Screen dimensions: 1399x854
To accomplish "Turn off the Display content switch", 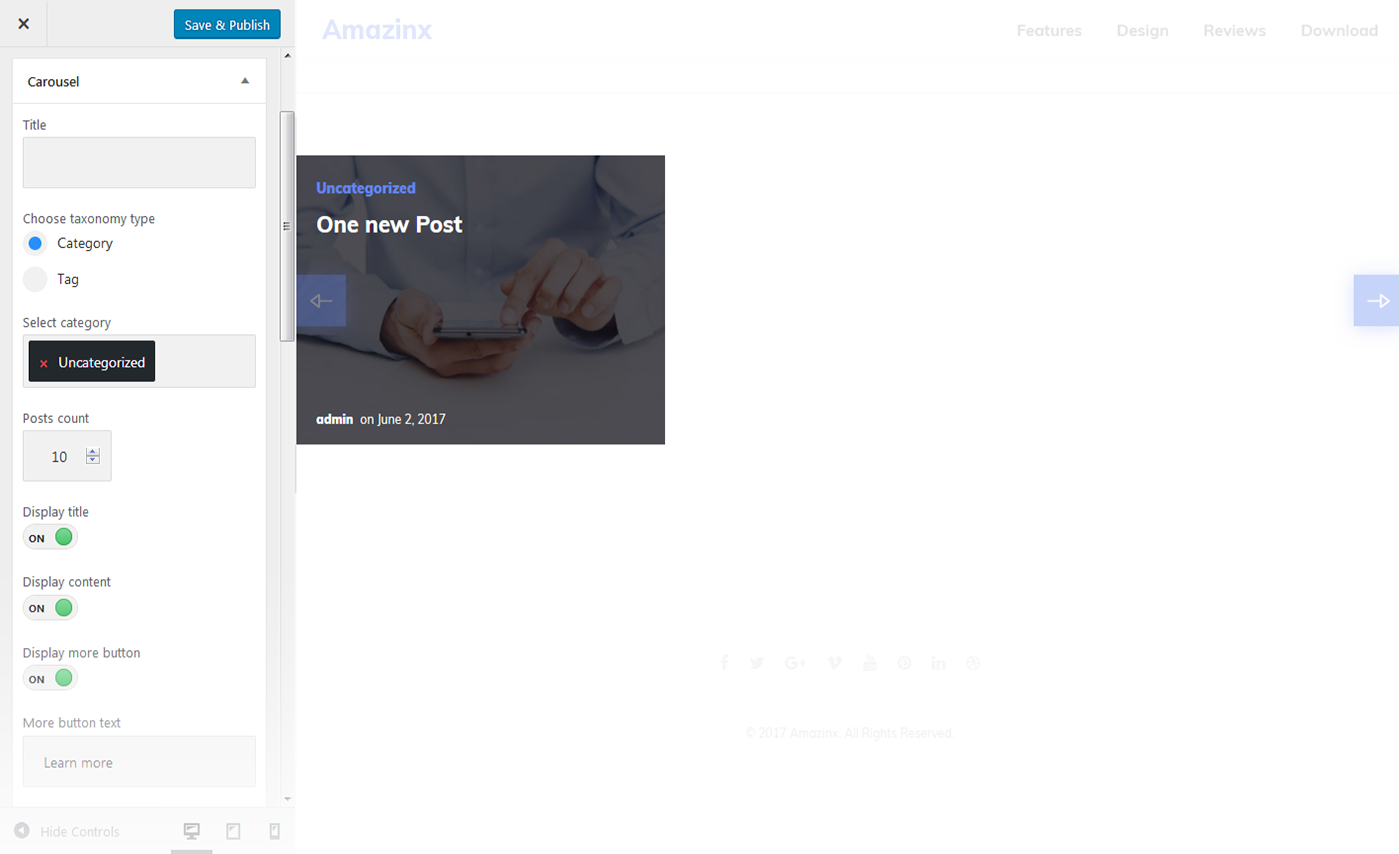I will 50,608.
